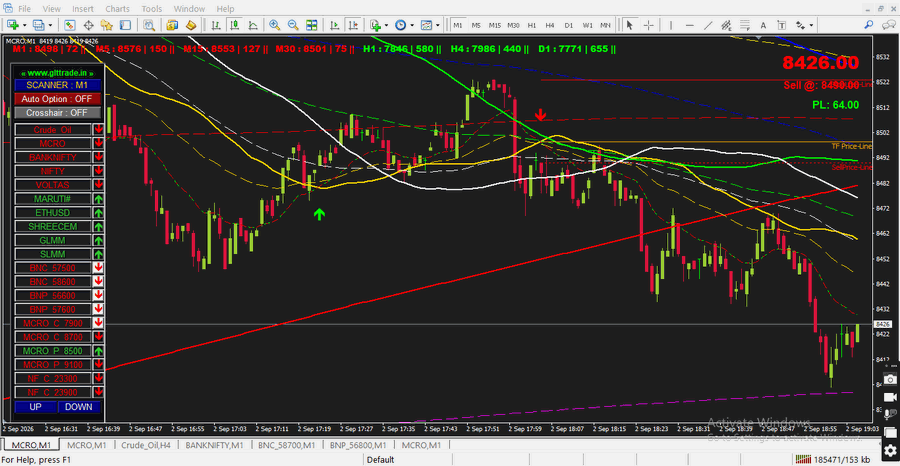Zoom out of the chart

click(293, 25)
